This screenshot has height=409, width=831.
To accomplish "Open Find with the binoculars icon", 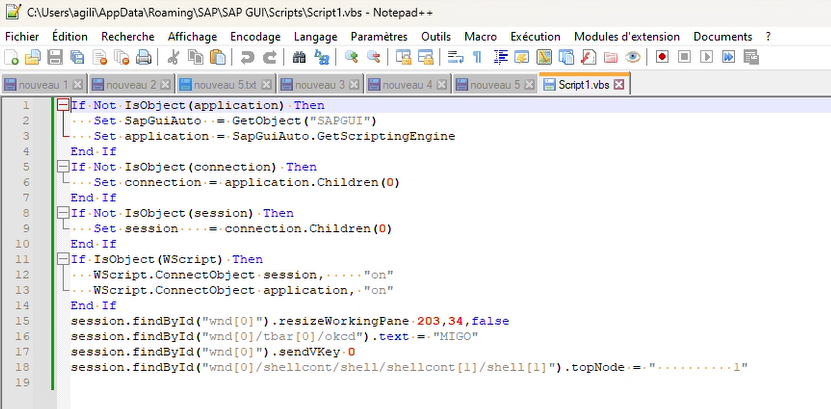I will 299,57.
